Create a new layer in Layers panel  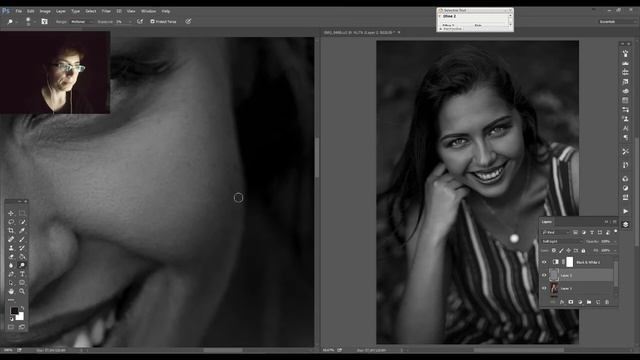click(x=598, y=302)
